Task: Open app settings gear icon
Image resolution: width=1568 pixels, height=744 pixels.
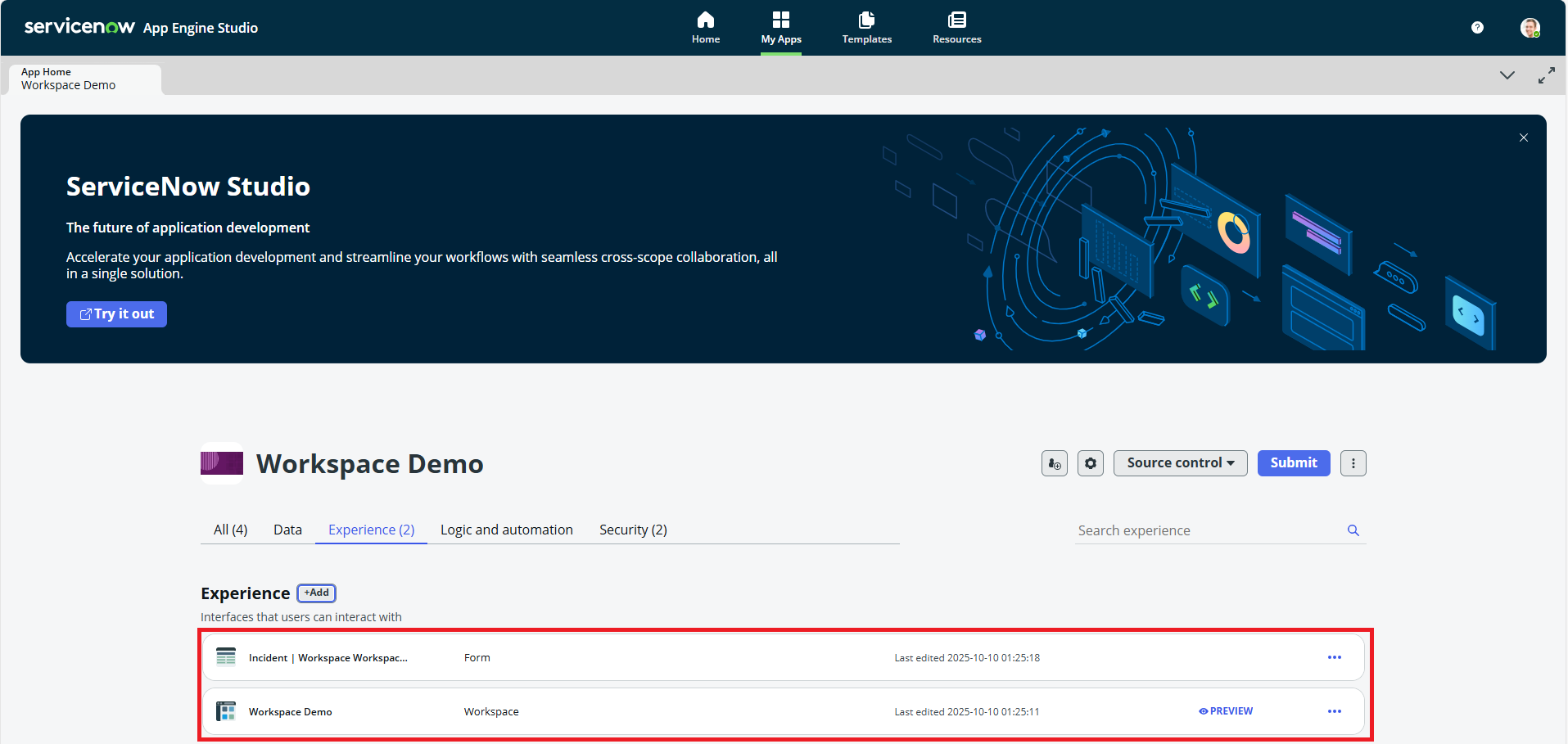Action: 1091,463
